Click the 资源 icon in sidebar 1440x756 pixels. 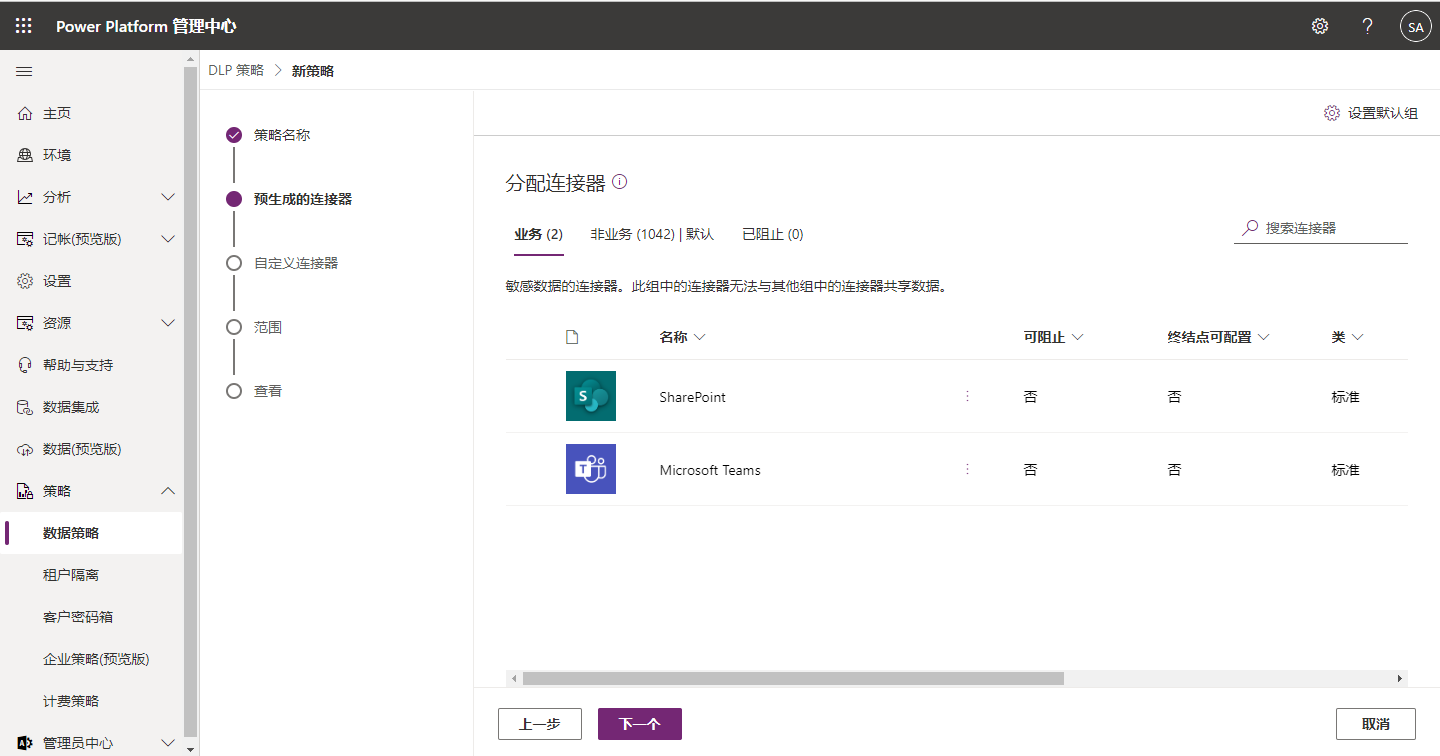pyautogui.click(x=26, y=323)
